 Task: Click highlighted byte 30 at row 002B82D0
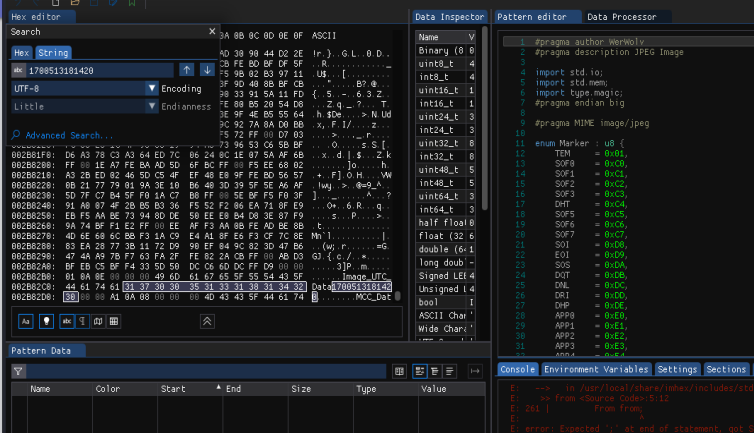pyautogui.click(x=70, y=297)
